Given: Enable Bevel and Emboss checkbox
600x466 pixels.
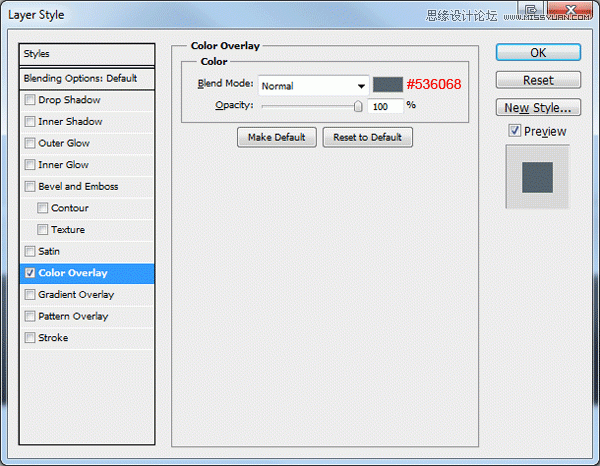Looking at the screenshot, I should (30, 186).
